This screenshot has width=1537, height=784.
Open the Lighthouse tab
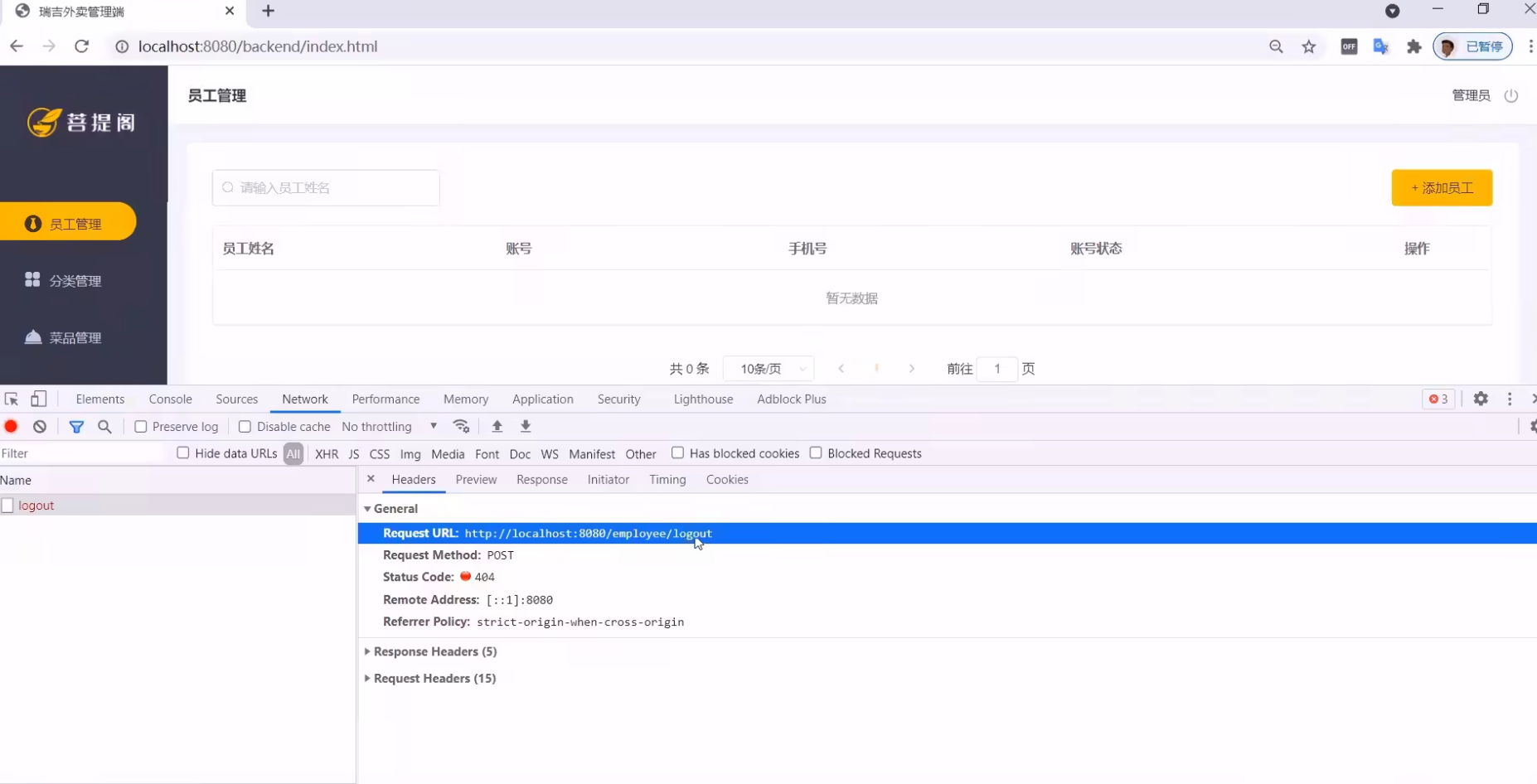pos(703,399)
